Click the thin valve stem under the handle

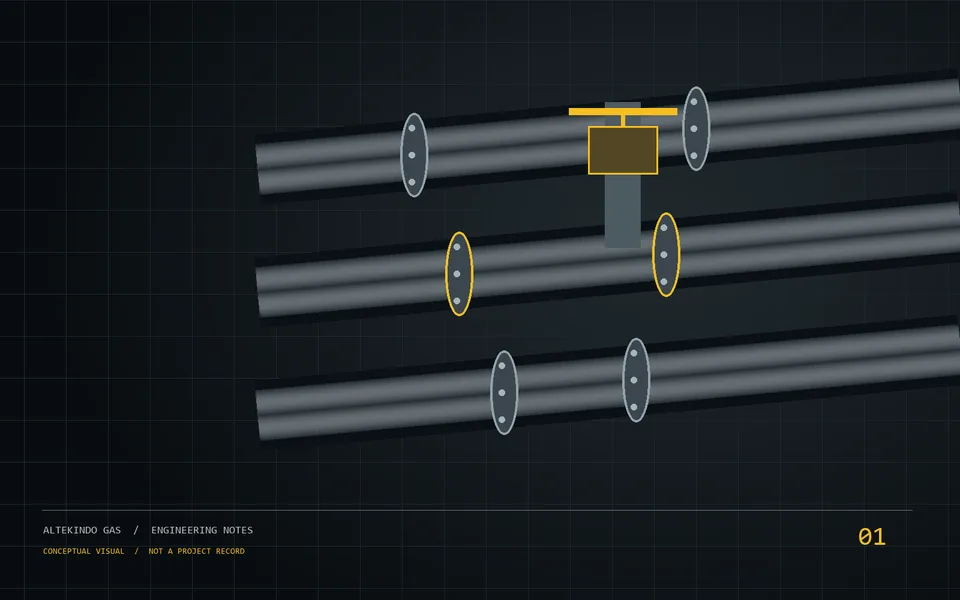tap(623, 121)
